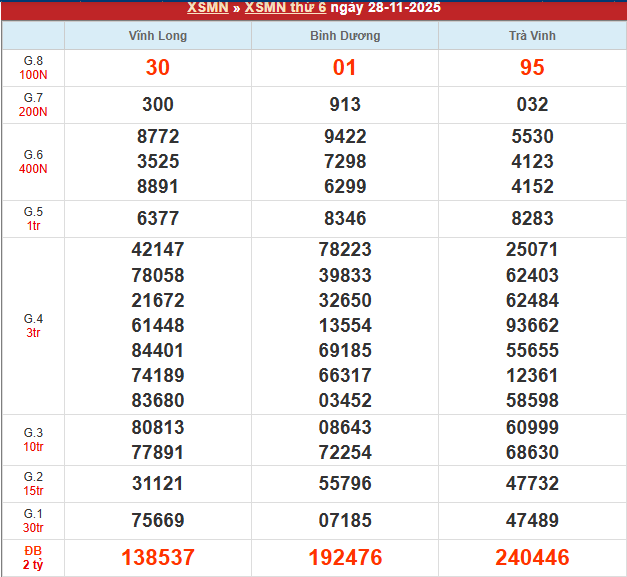Select G.7 number 913

(x=345, y=104)
